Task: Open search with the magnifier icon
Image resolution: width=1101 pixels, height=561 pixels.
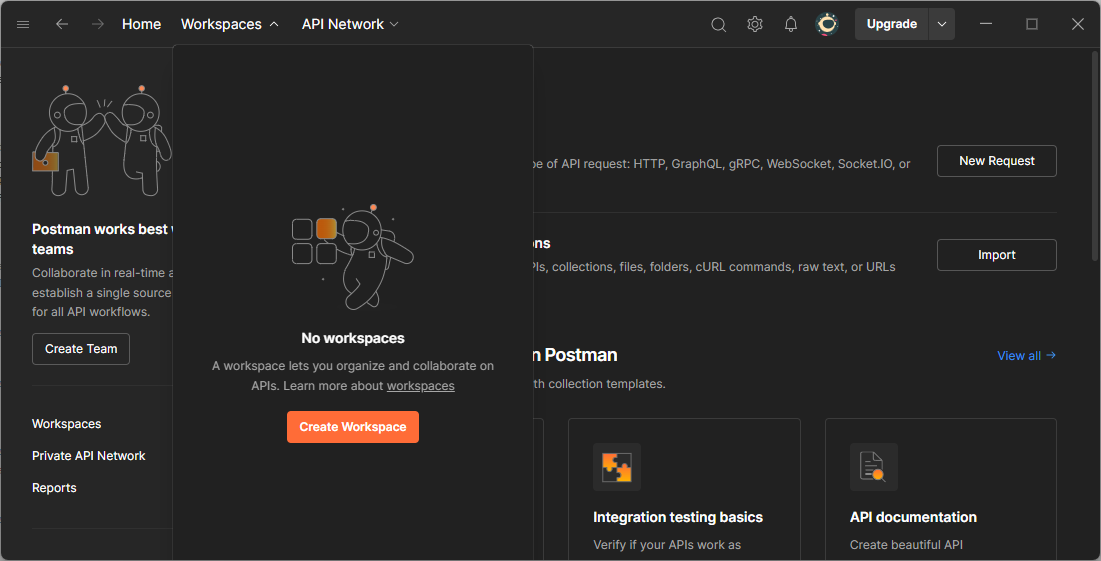Action: point(718,24)
